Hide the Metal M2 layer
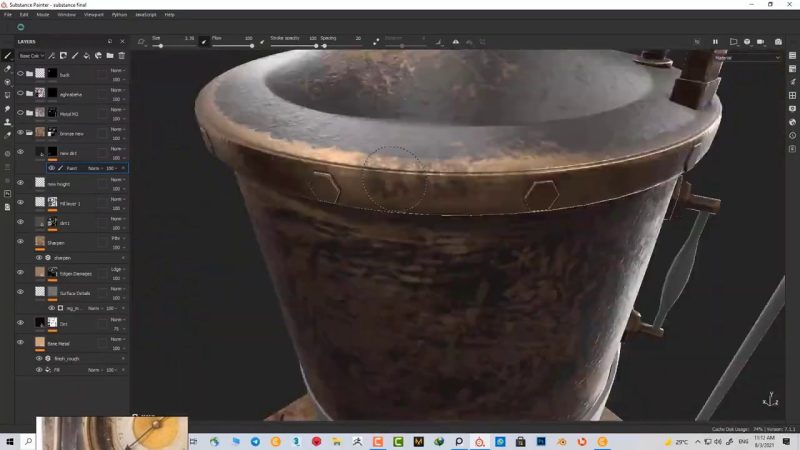Screen dimensions: 800x450 click(20, 113)
